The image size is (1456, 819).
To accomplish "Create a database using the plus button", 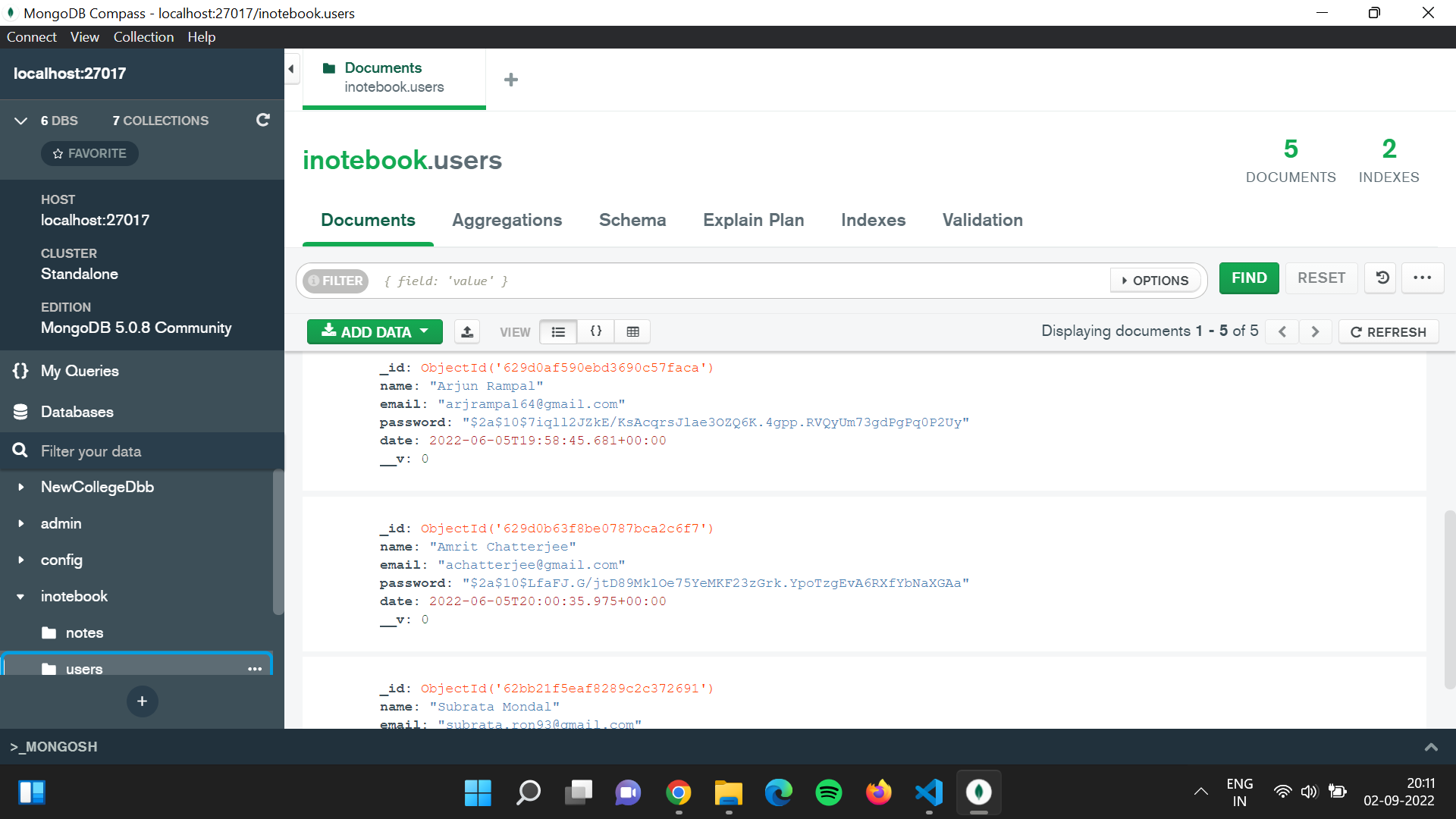I will click(143, 701).
